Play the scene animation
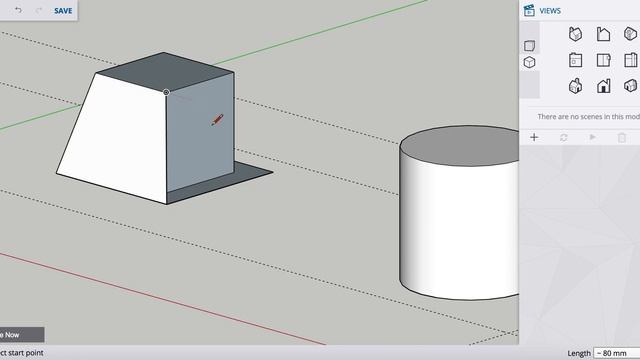This screenshot has width=640, height=360. click(593, 138)
